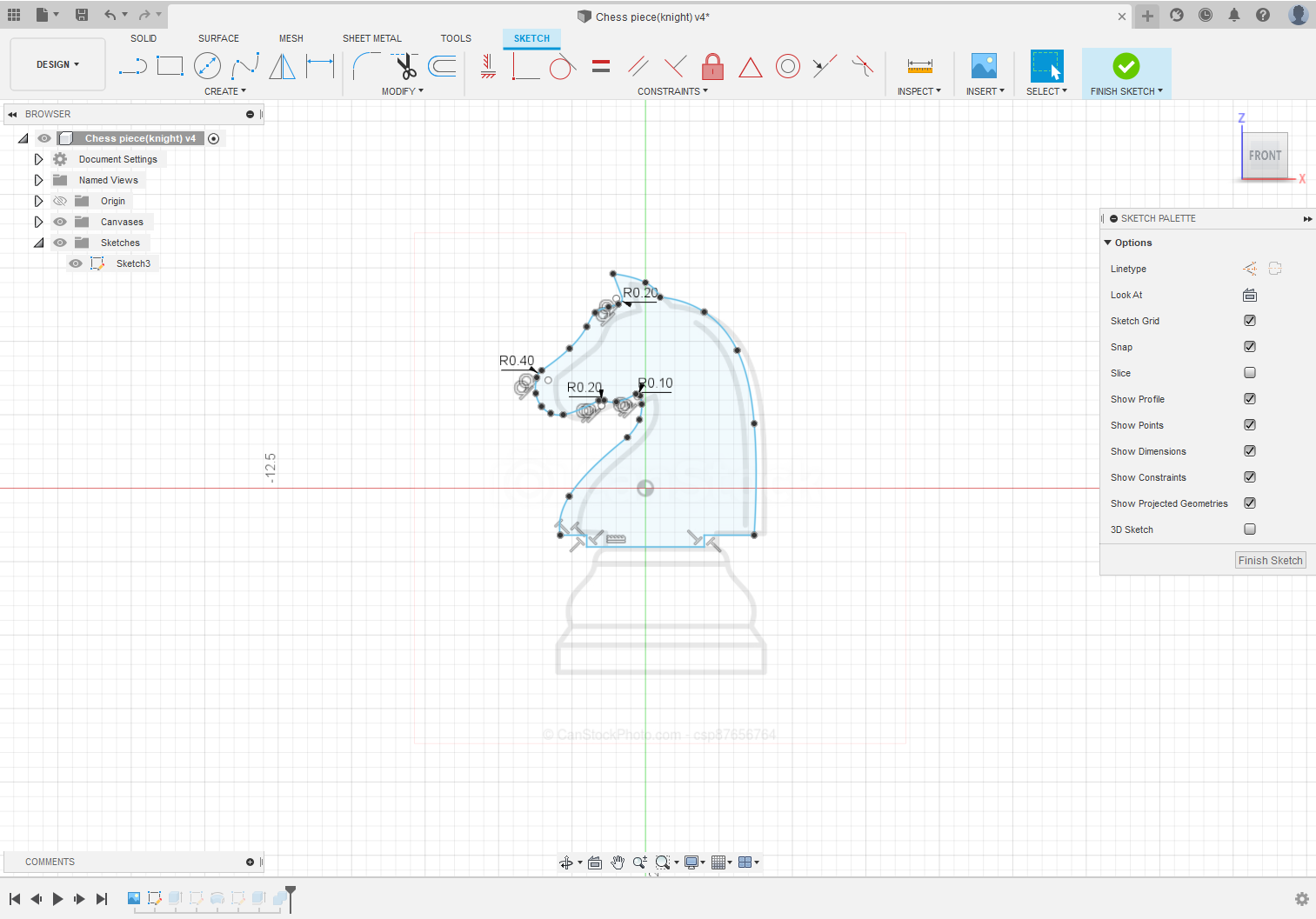Hide Sketch3 using its eye icon
1316x919 pixels.
(x=76, y=263)
